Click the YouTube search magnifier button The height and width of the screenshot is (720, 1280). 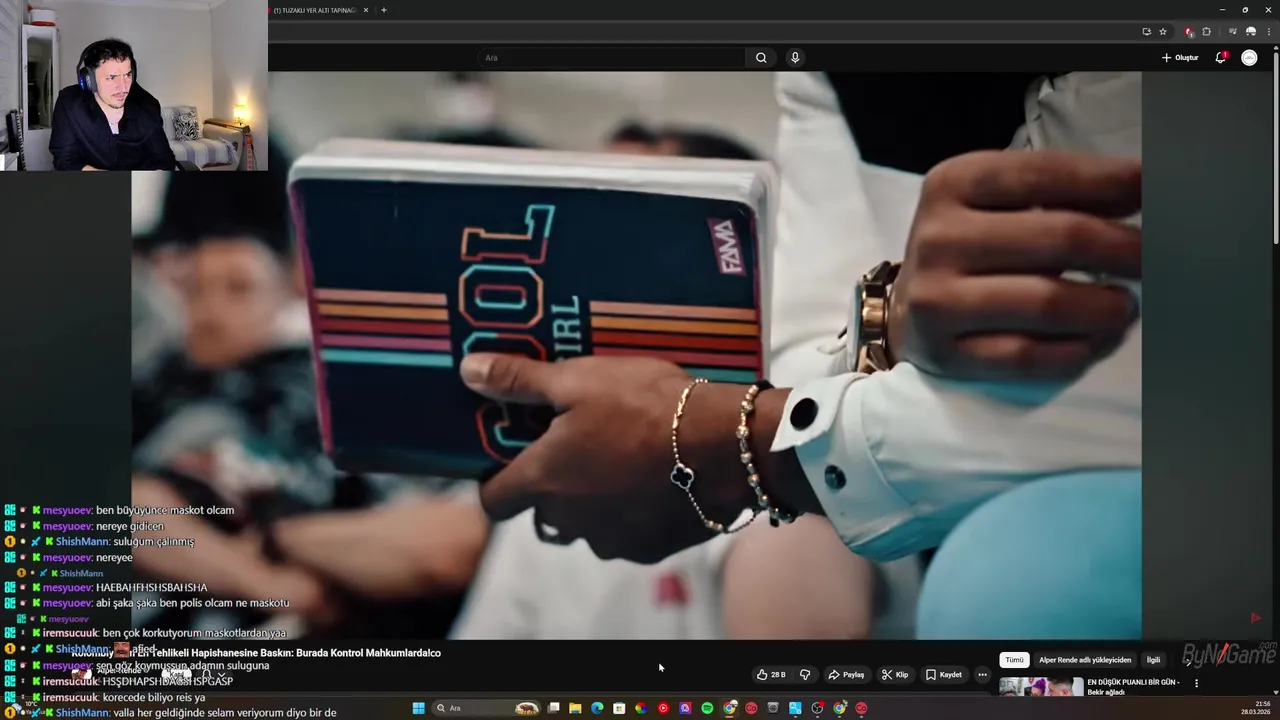click(x=761, y=58)
